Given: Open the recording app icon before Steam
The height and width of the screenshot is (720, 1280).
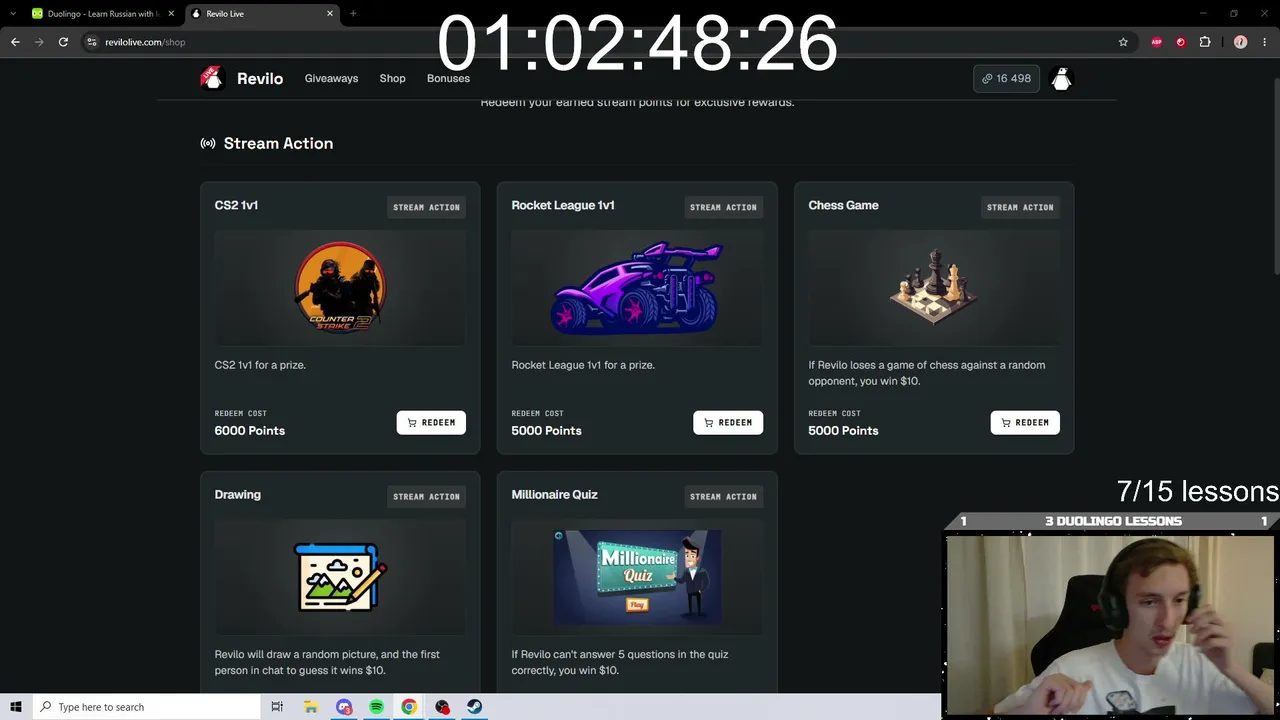Looking at the screenshot, I should point(442,707).
